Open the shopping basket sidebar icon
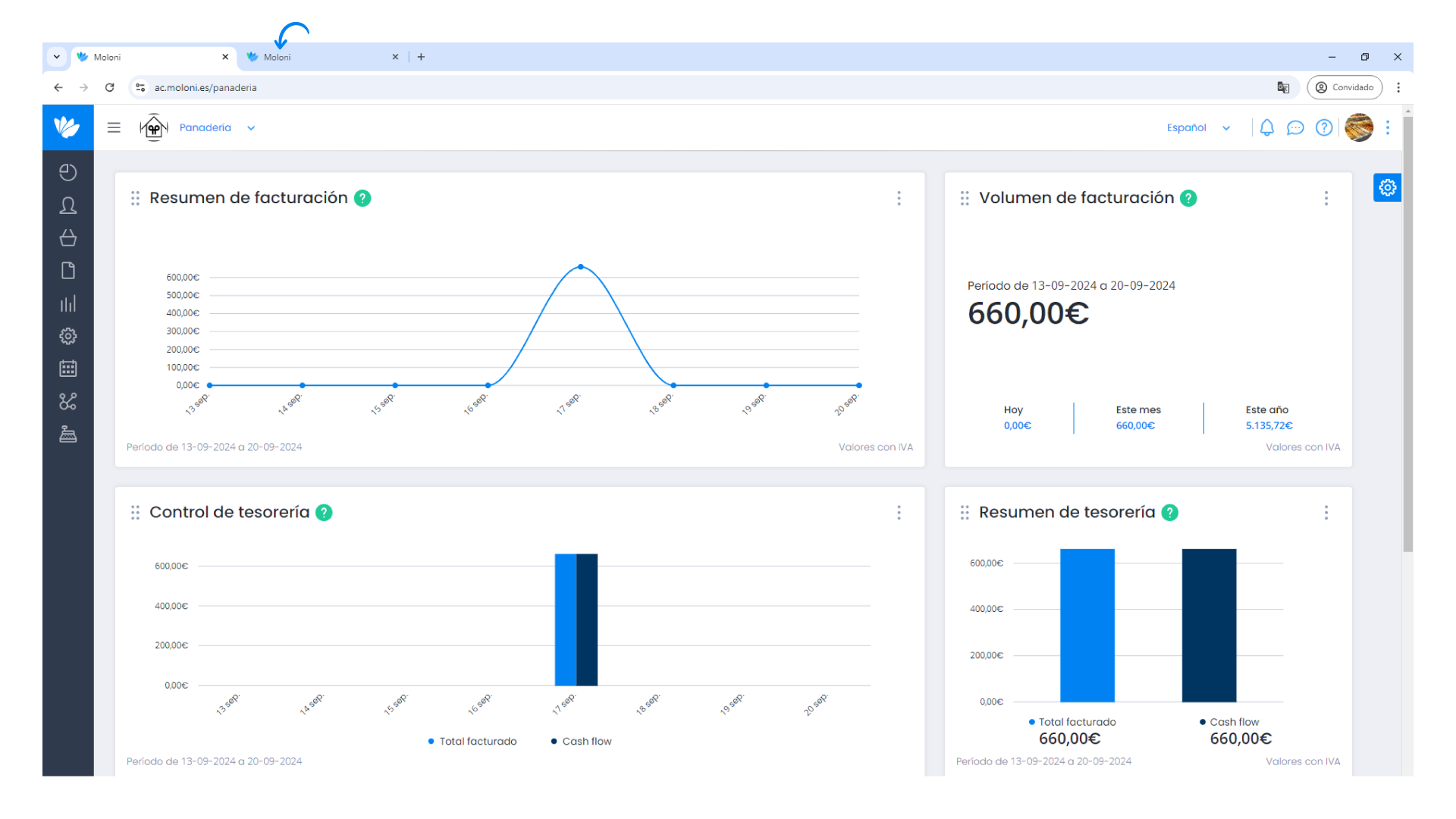The image size is (1456, 819). click(x=68, y=238)
